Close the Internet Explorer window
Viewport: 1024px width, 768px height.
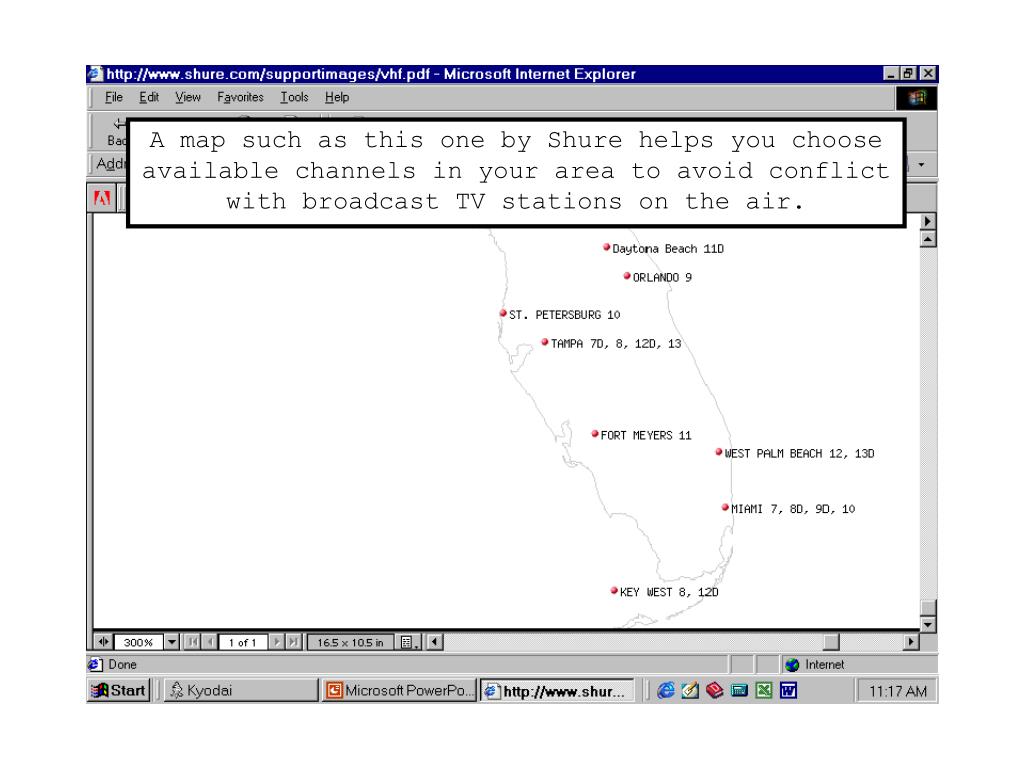pyautogui.click(x=927, y=74)
